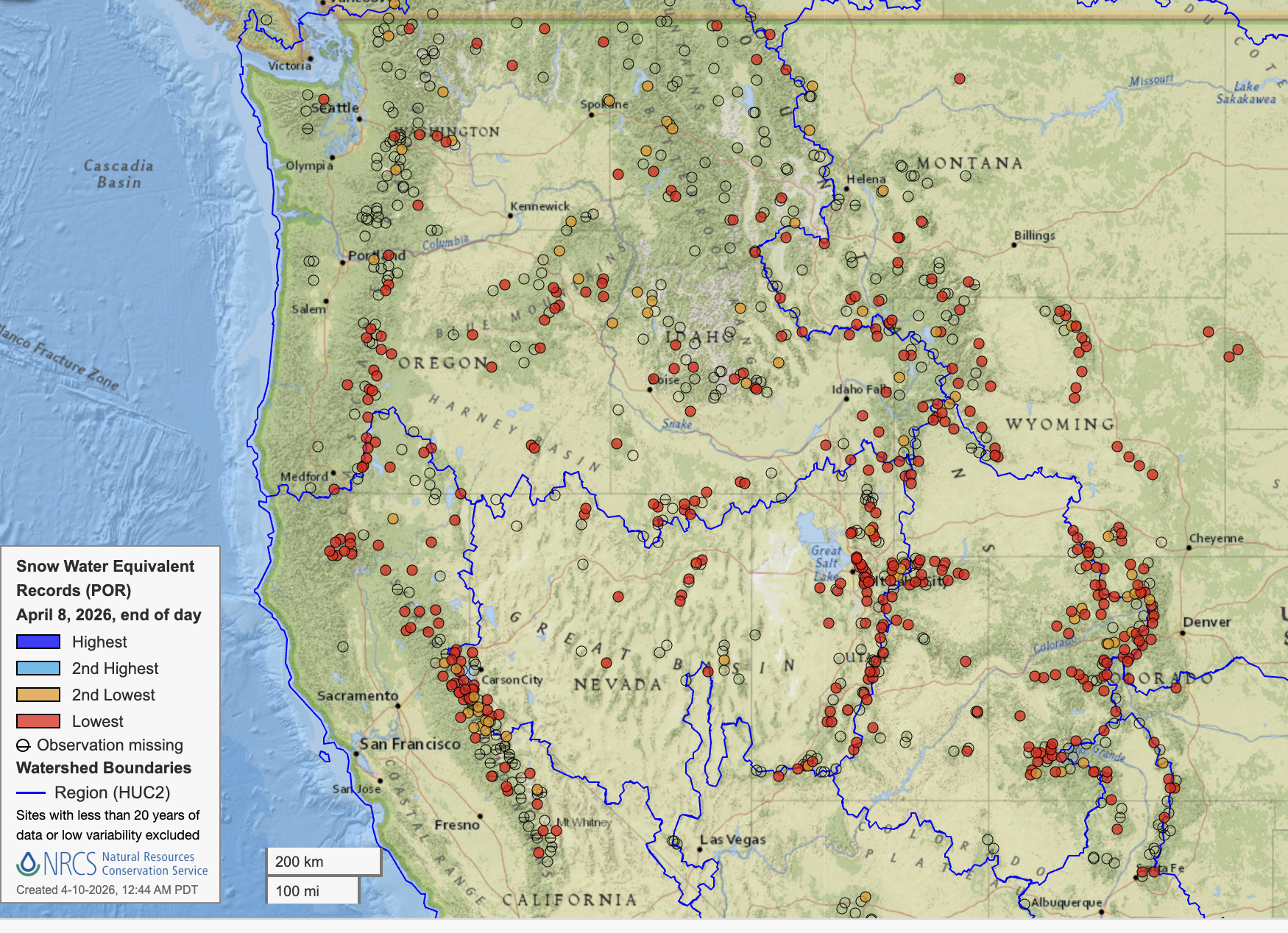Select the Las Vegas city dot
The image size is (1288, 933).
[x=699, y=849]
